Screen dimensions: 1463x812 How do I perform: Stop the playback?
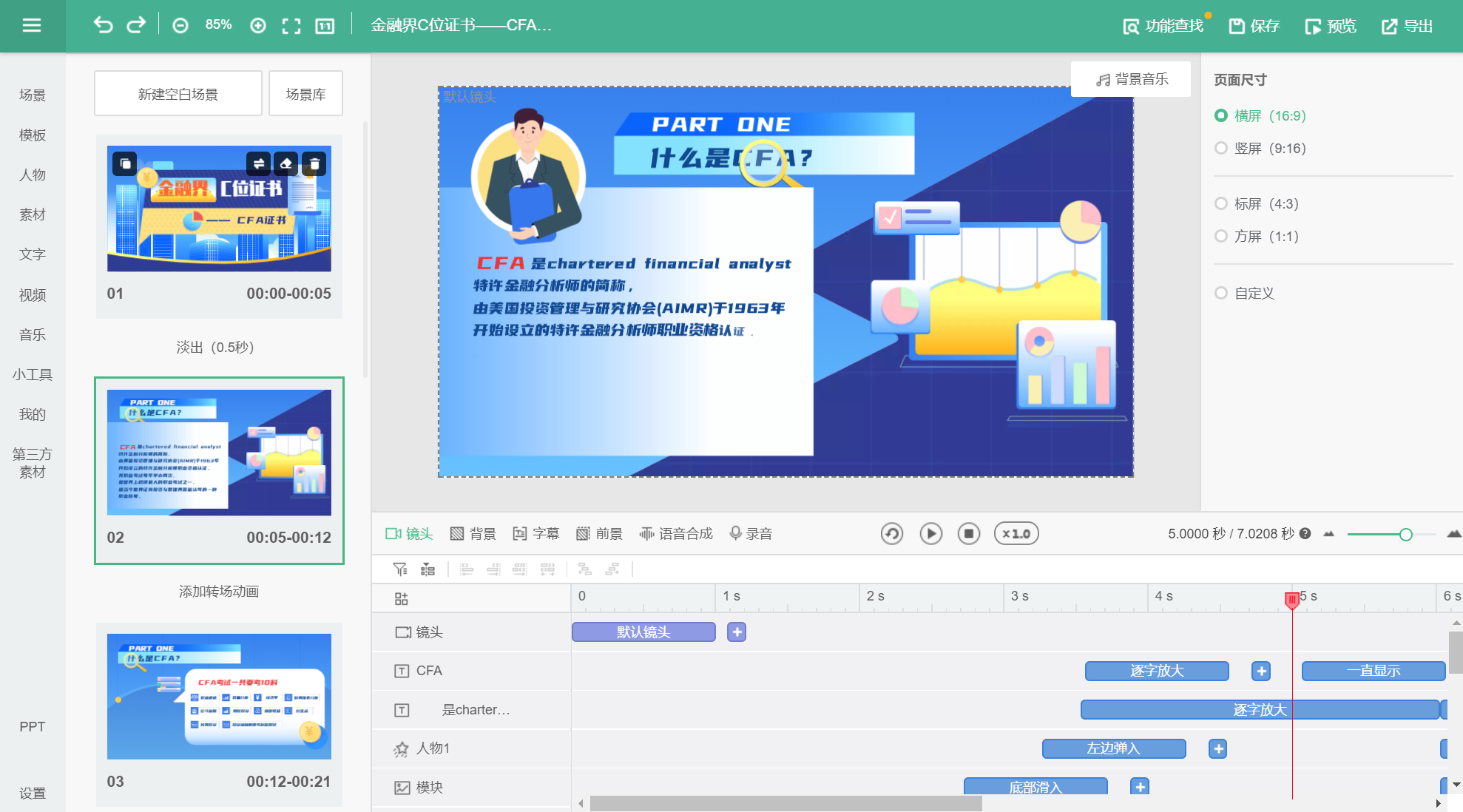969,533
